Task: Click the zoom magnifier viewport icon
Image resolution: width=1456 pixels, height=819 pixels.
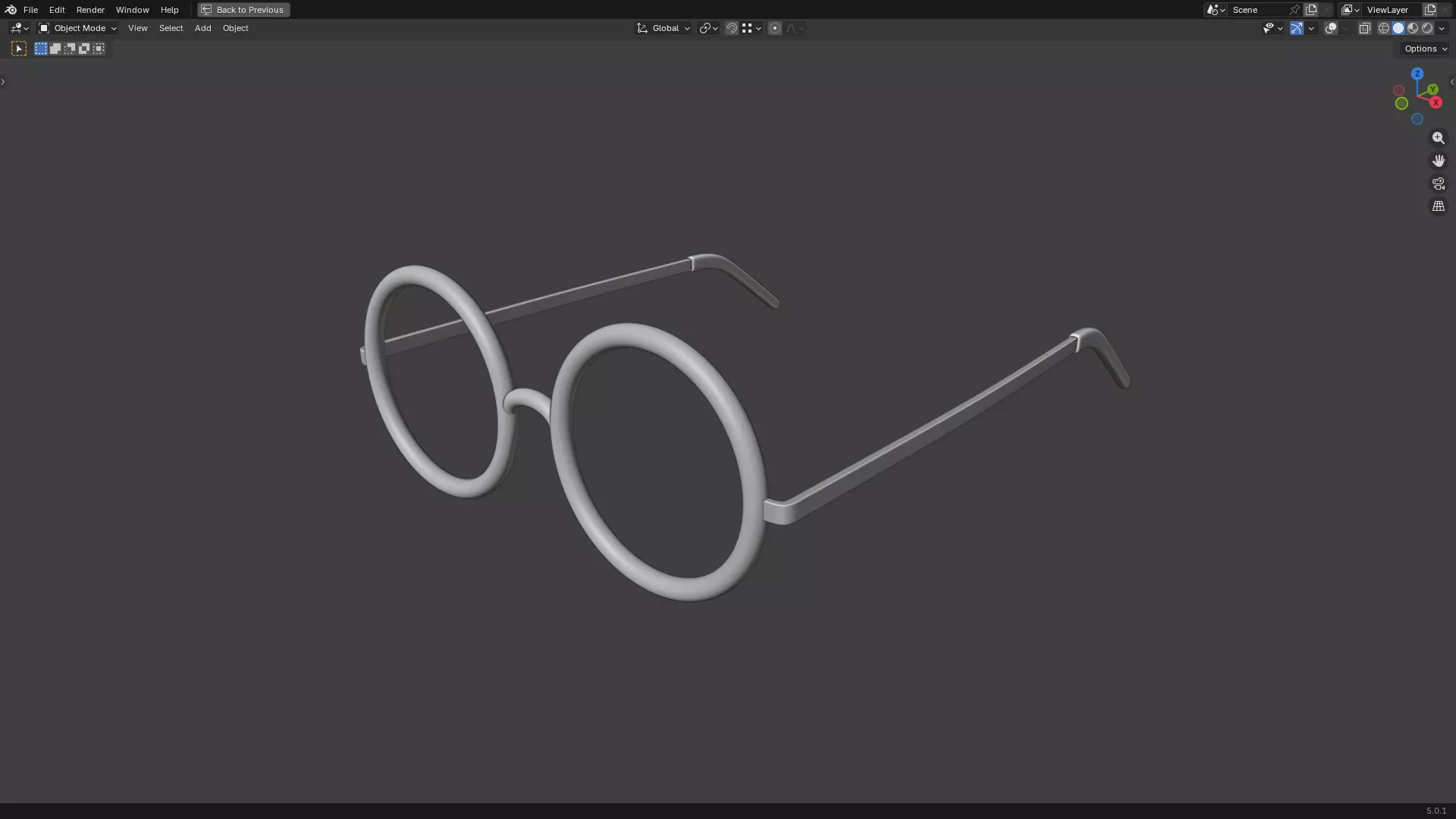Action: 1439,138
